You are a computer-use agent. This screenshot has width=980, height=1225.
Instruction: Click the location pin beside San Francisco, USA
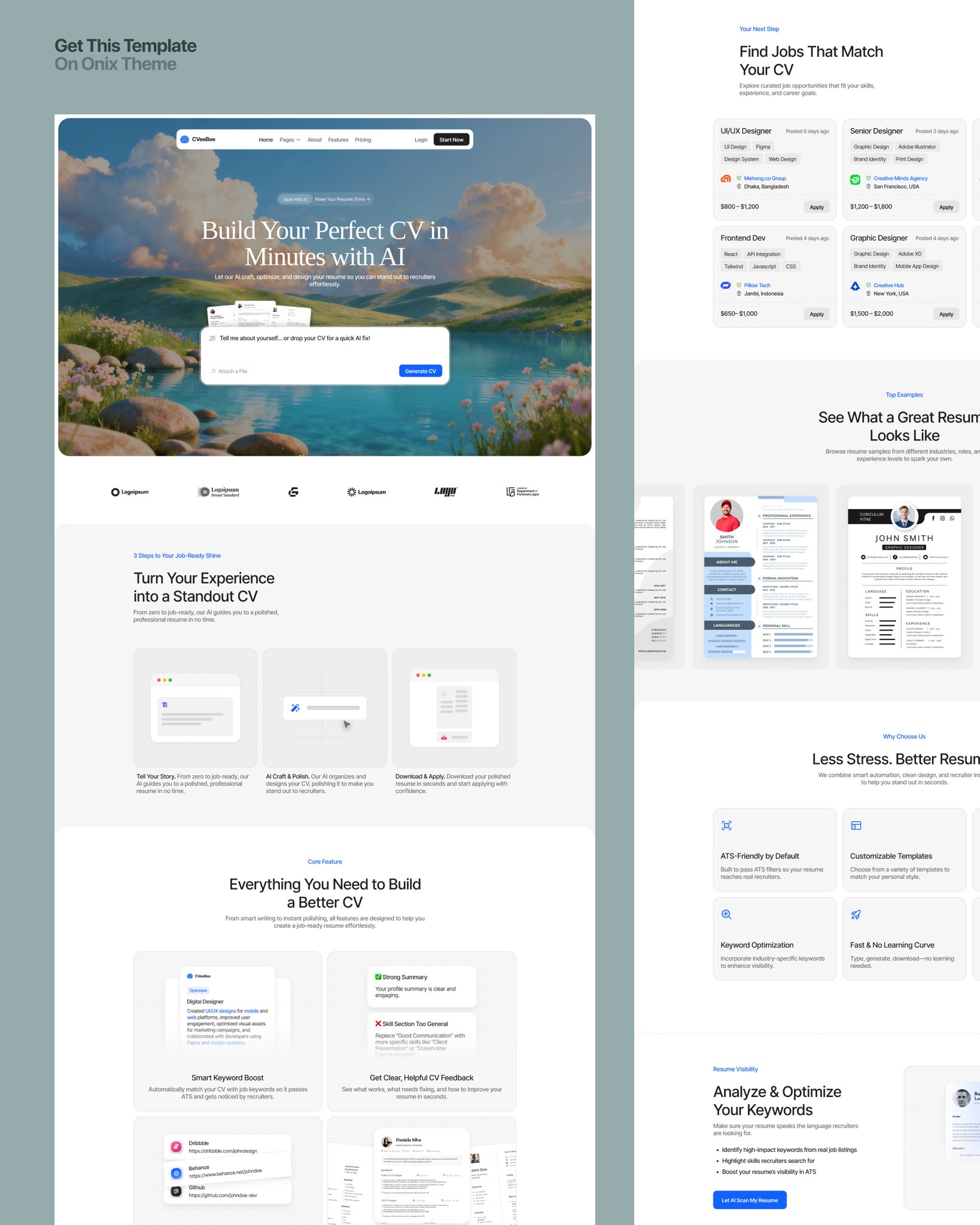click(869, 187)
